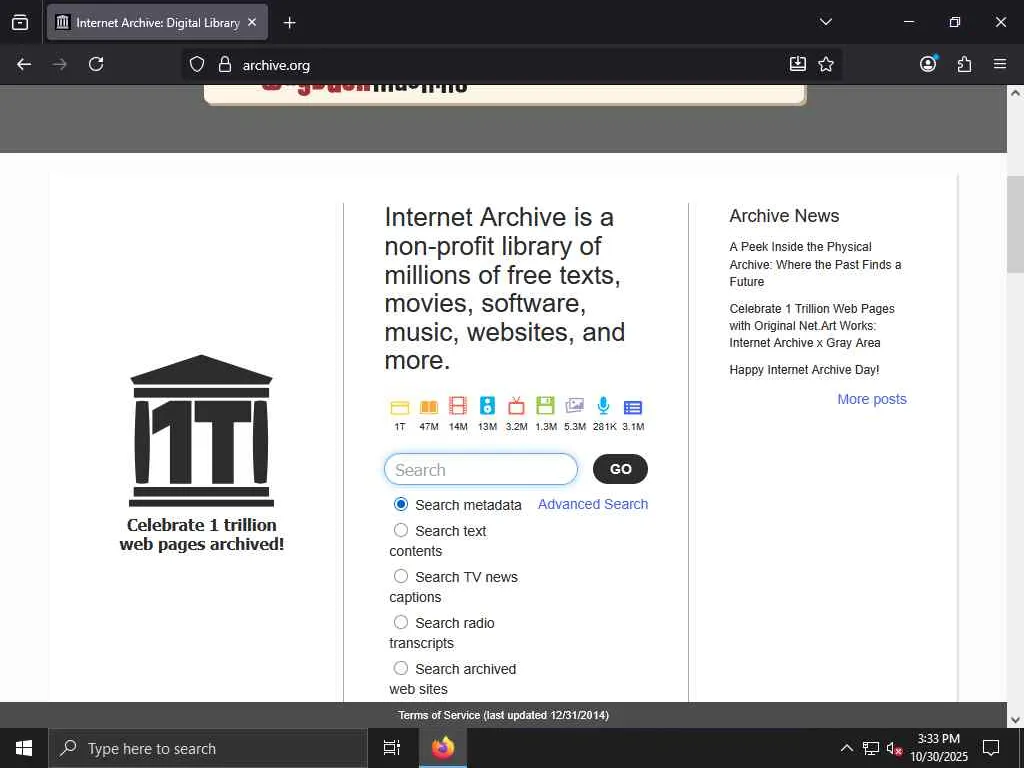
Task: Open the audio speaker icon labeled 13M
Action: point(487,406)
